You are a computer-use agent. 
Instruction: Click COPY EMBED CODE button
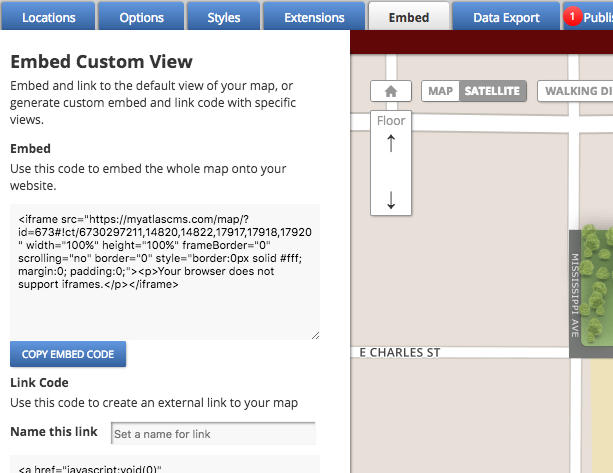click(68, 354)
